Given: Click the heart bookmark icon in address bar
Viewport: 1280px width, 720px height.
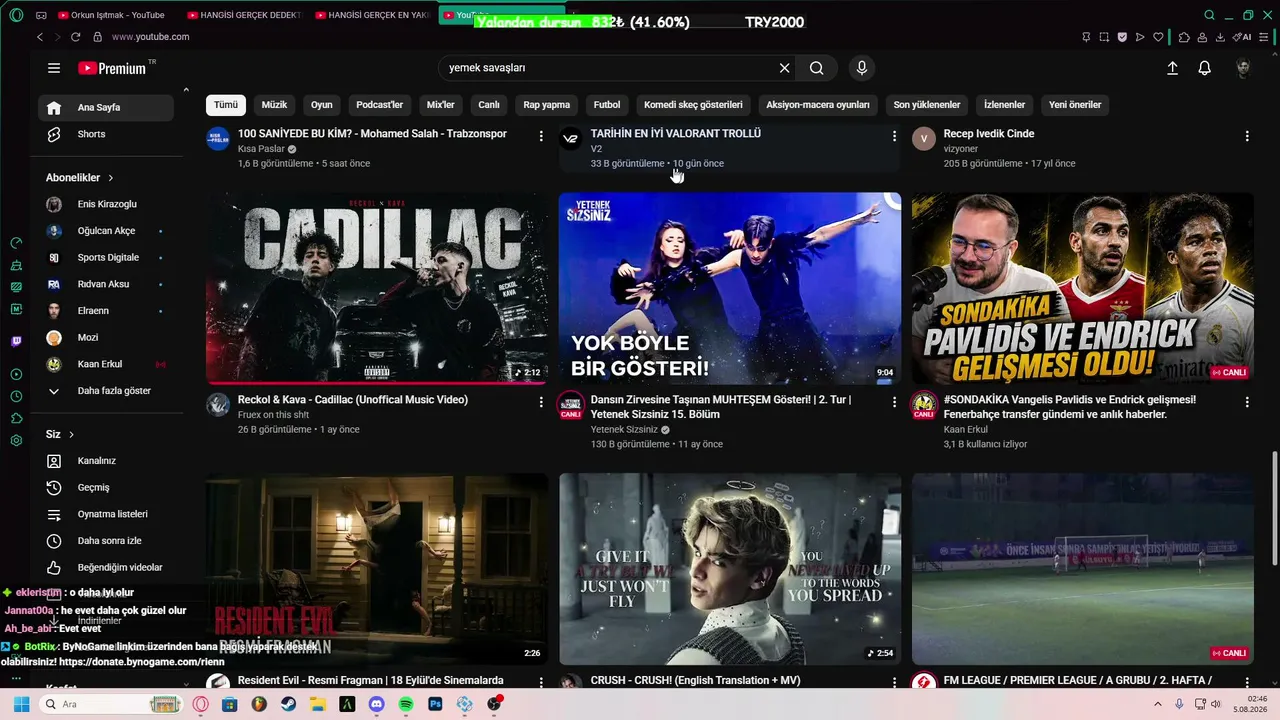Looking at the screenshot, I should point(1158,37).
